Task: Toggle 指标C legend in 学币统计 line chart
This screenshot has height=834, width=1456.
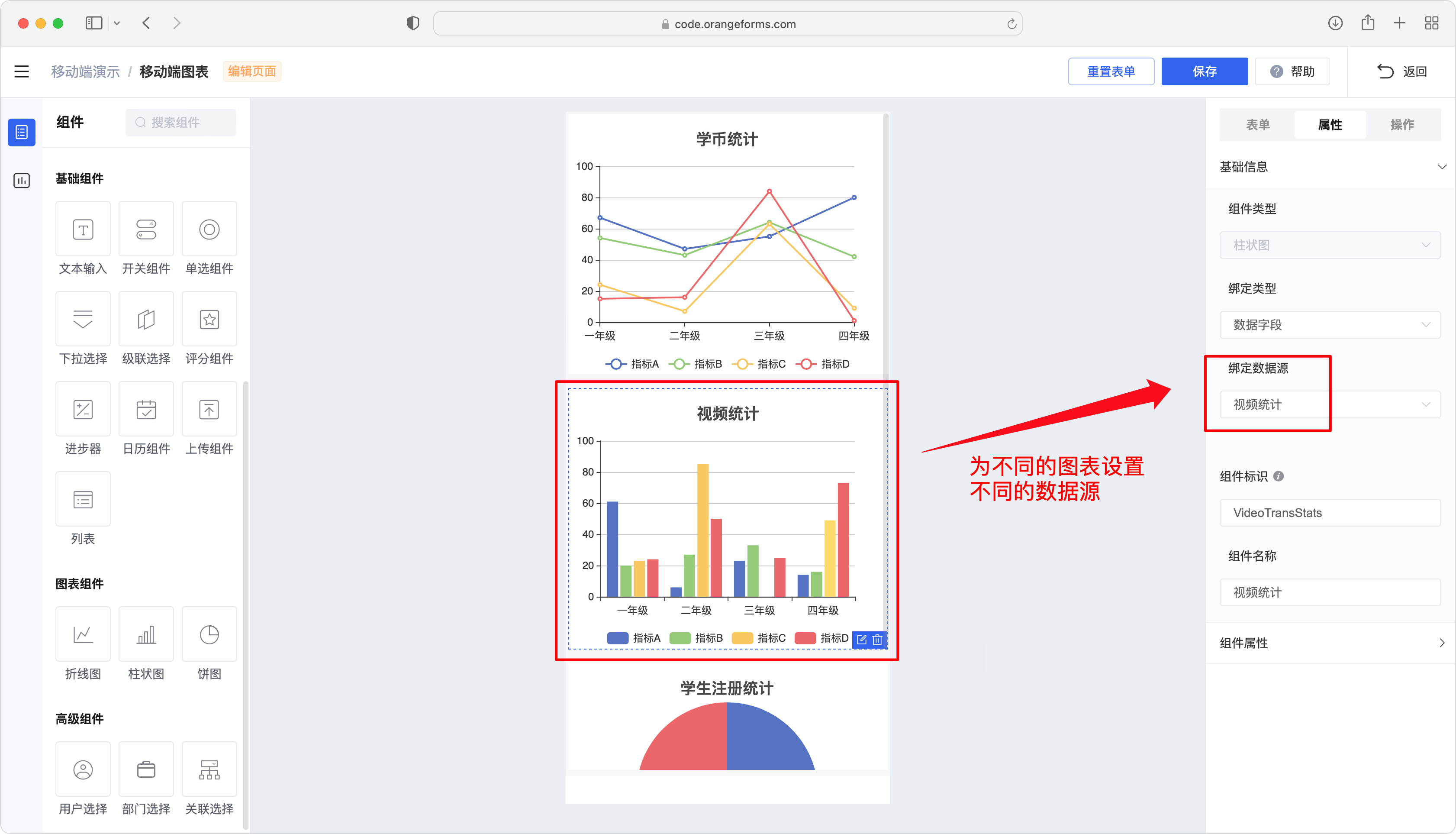Action: (x=759, y=364)
